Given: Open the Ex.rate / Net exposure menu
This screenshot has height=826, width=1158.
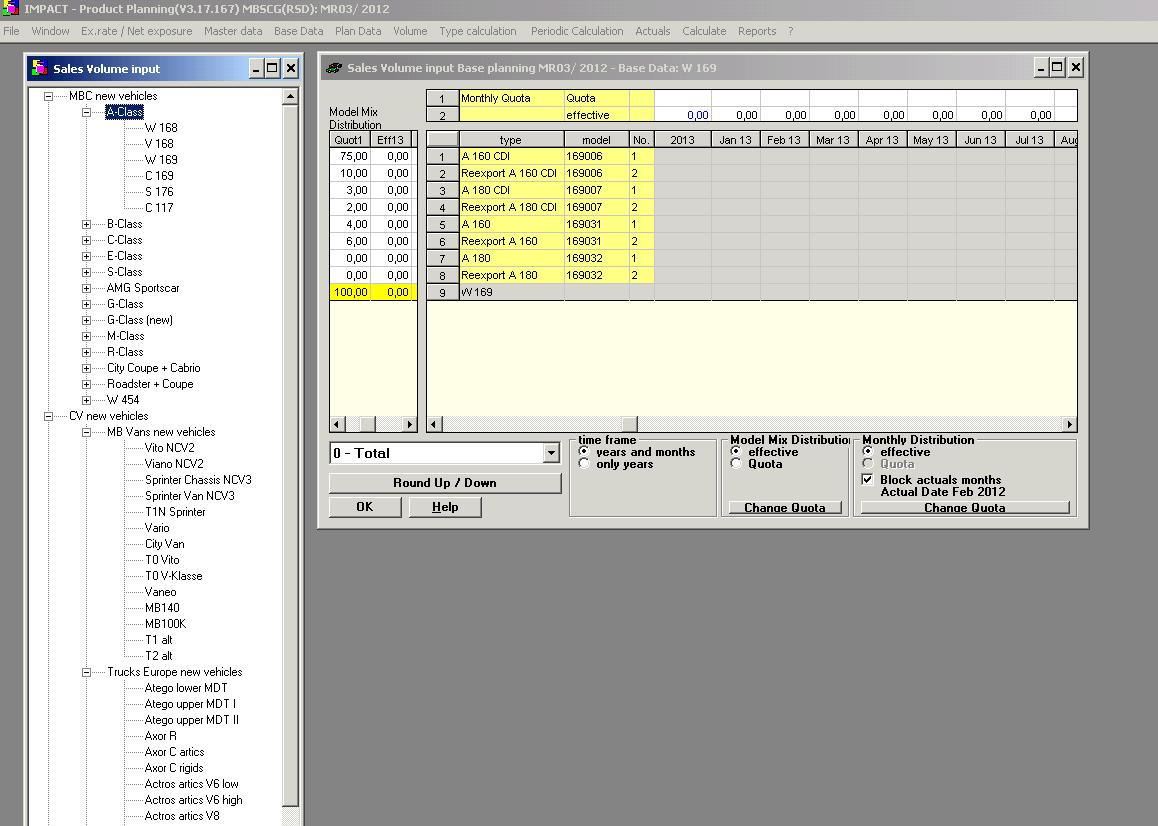Looking at the screenshot, I should point(137,31).
